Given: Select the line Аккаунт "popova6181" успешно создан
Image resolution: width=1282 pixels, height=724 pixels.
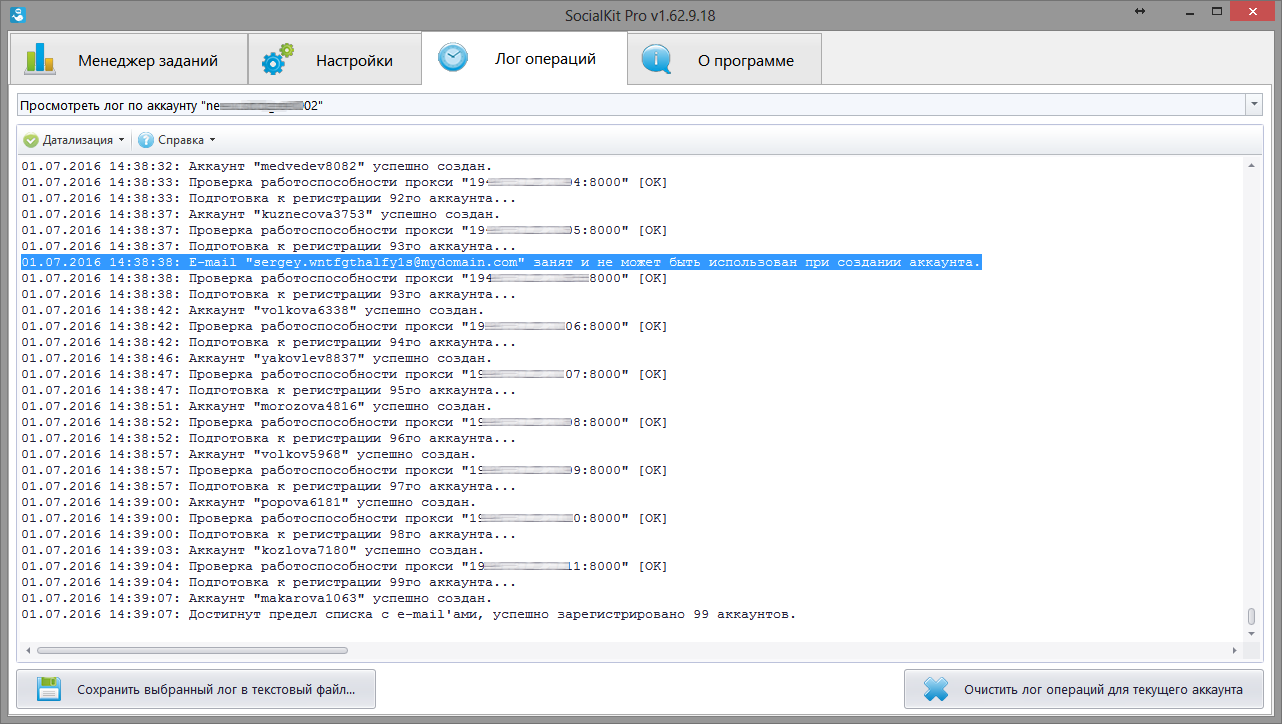Looking at the screenshot, I should 248,502.
